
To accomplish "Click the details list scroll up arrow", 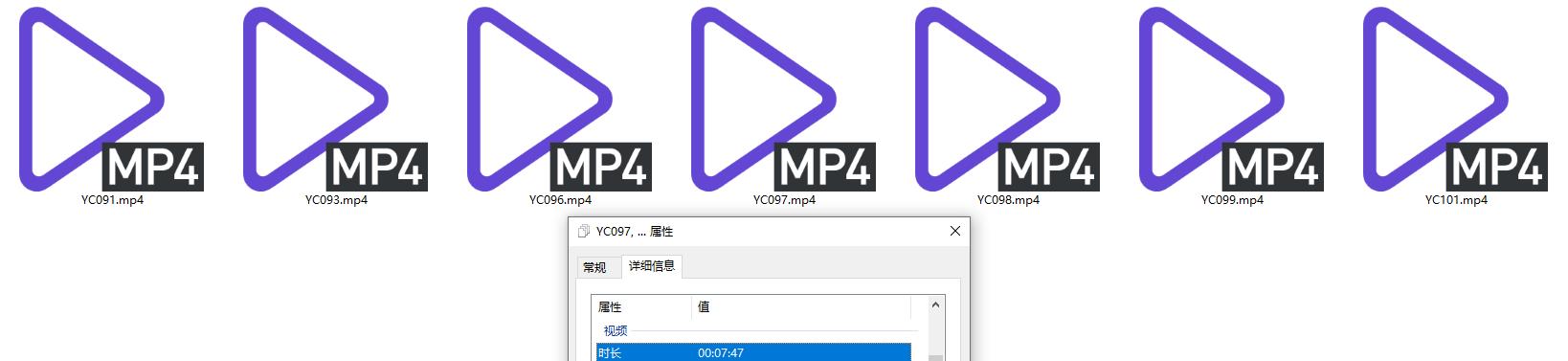I will (935, 305).
